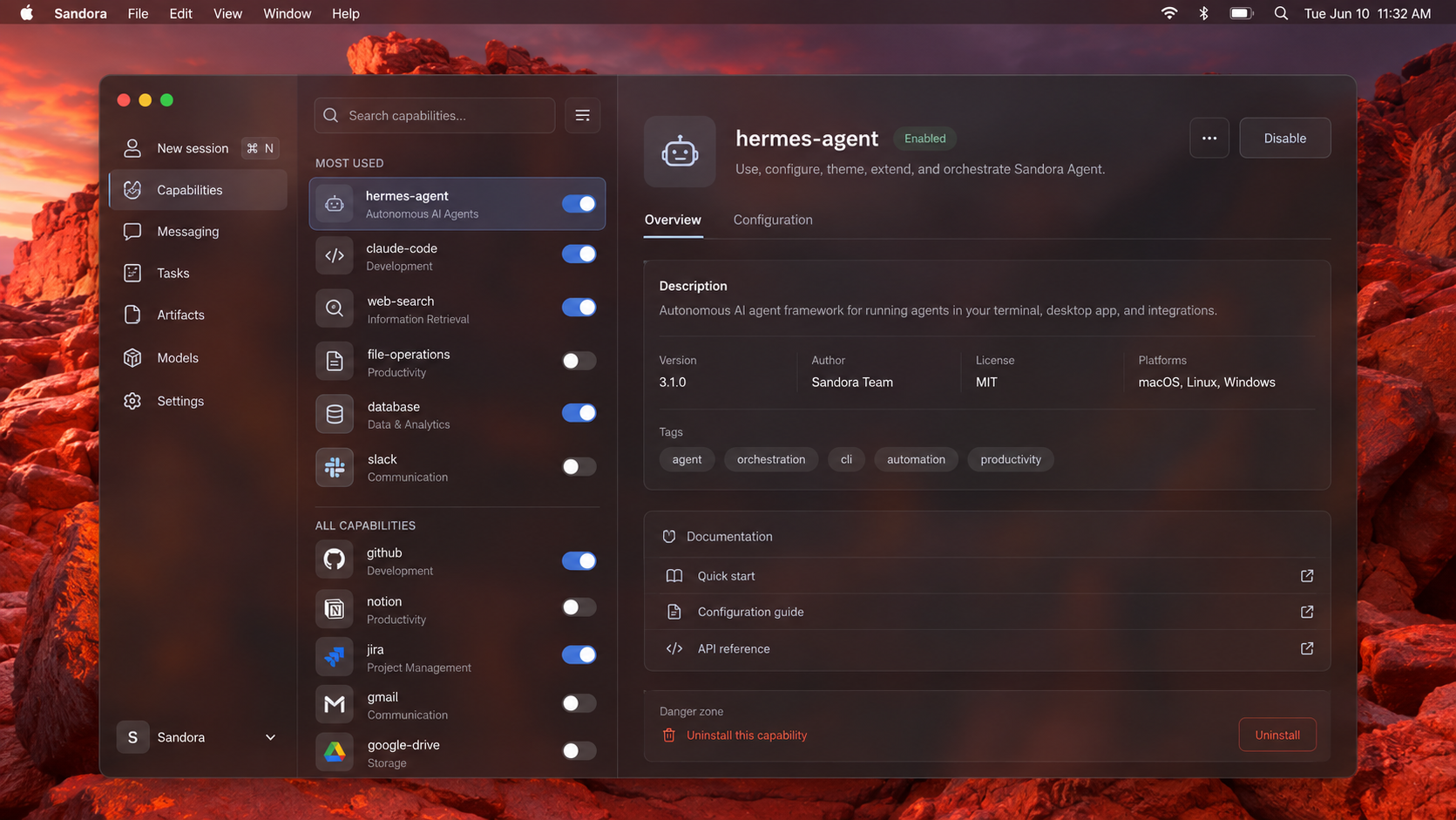Click the Capabilities icon in the sidebar
The image size is (1456, 820).
pyautogui.click(x=132, y=190)
